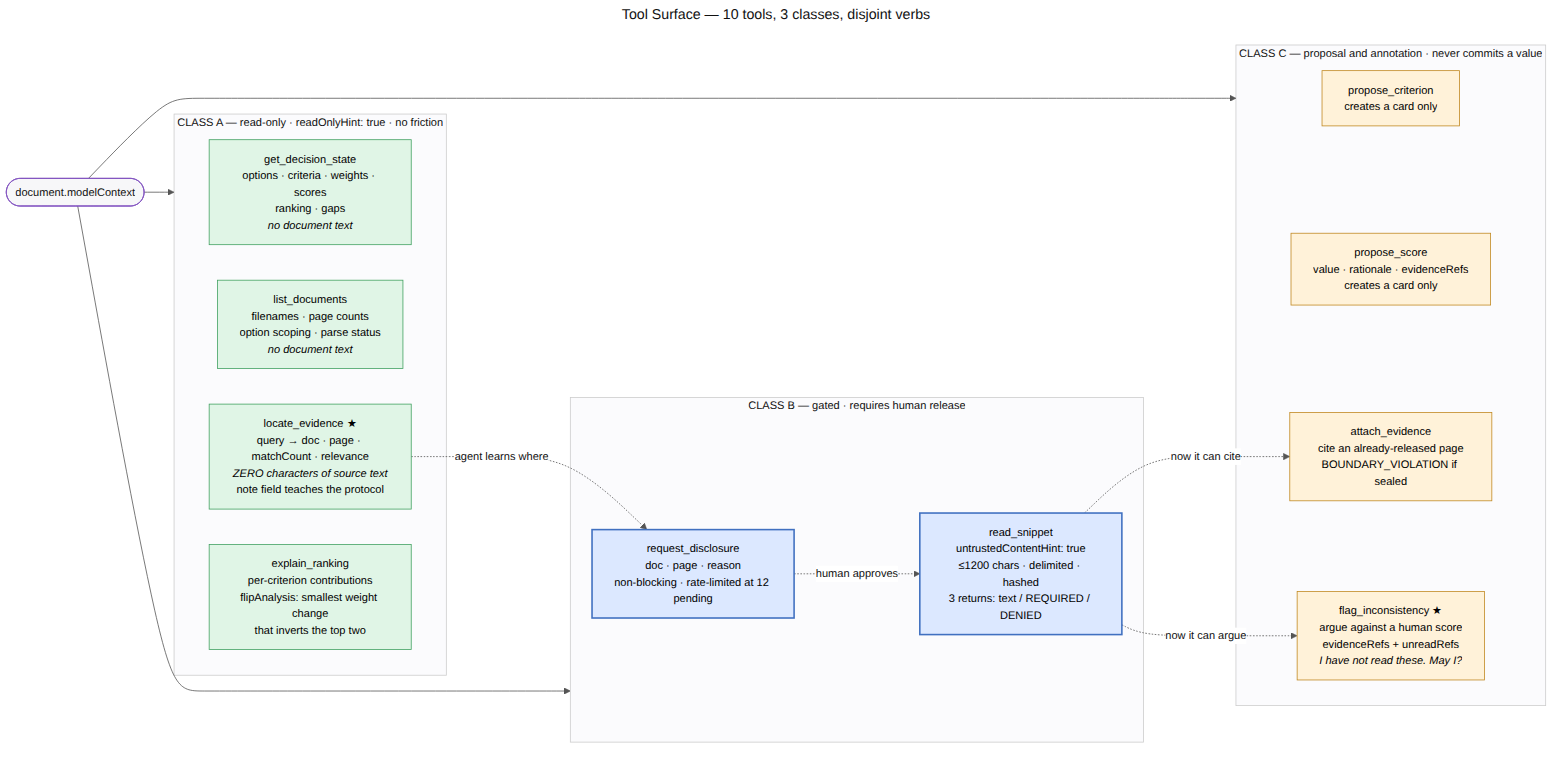Viewport: 1568px width, 758px height.
Task: Click 'BOUNDARY_VIOLATION if' text in attach_evidence
Action: 1390,465
